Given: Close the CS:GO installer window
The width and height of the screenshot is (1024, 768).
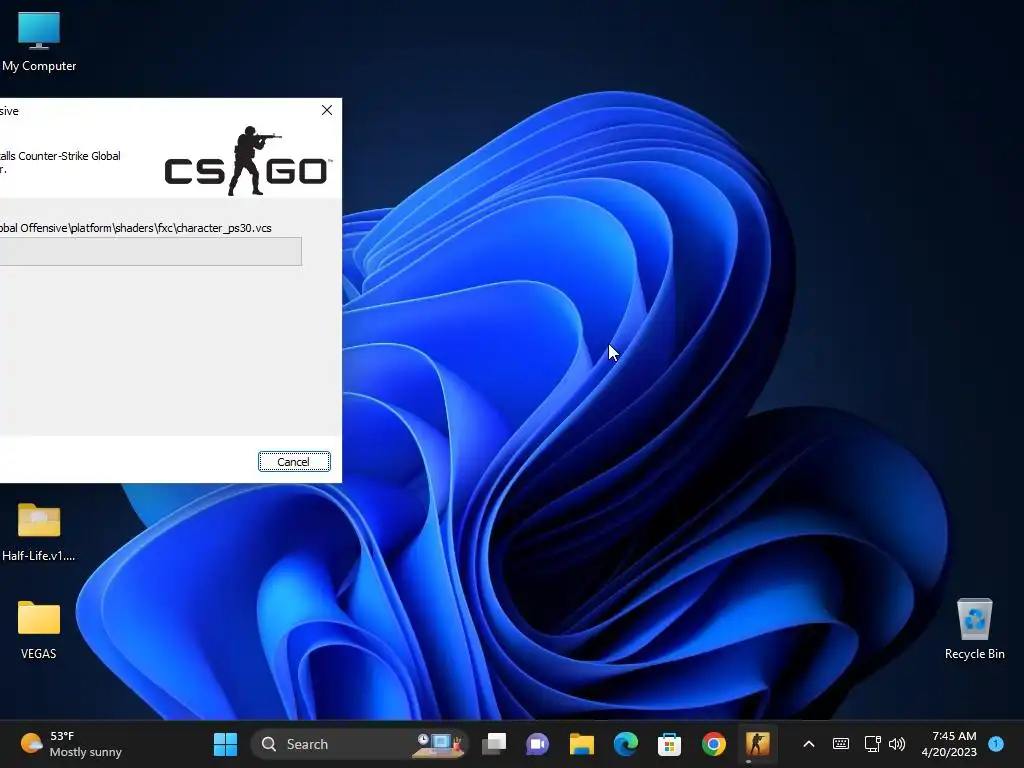Looking at the screenshot, I should [x=327, y=110].
